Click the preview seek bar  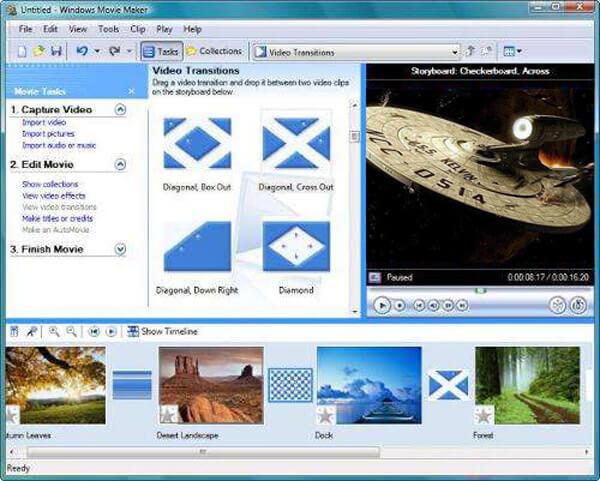pos(480,291)
